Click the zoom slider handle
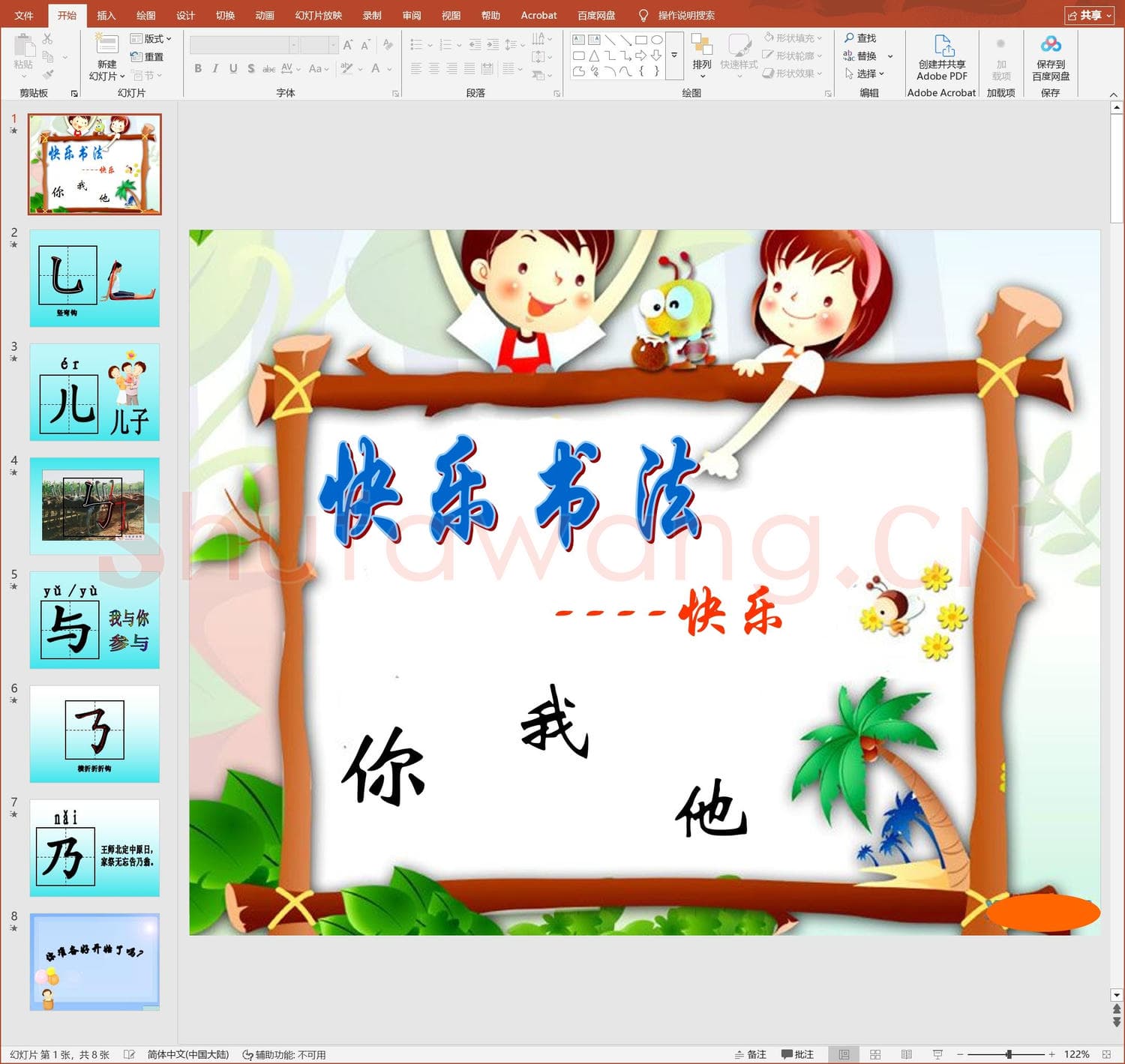Viewport: 1125px width, 1064px height. coord(1009,1054)
